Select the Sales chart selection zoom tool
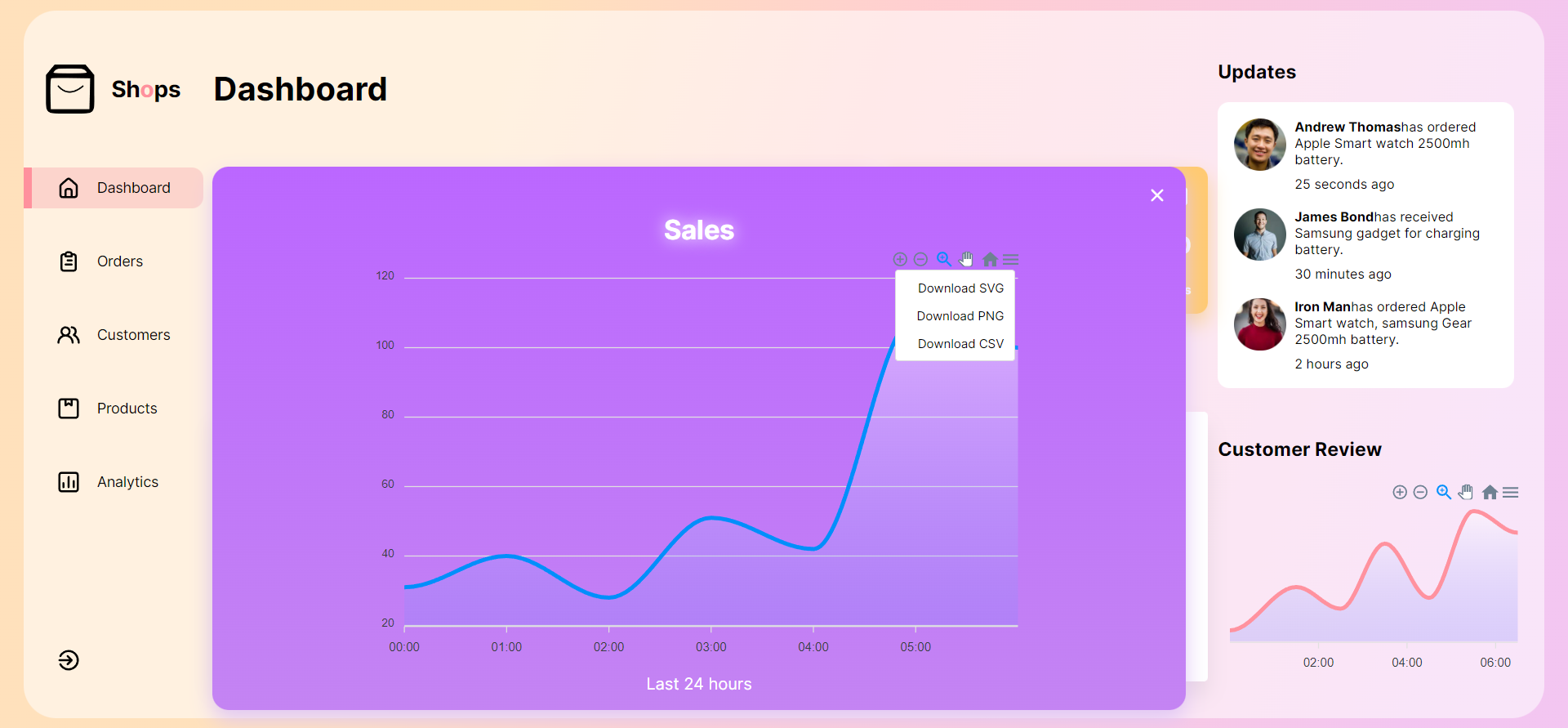 tap(944, 259)
